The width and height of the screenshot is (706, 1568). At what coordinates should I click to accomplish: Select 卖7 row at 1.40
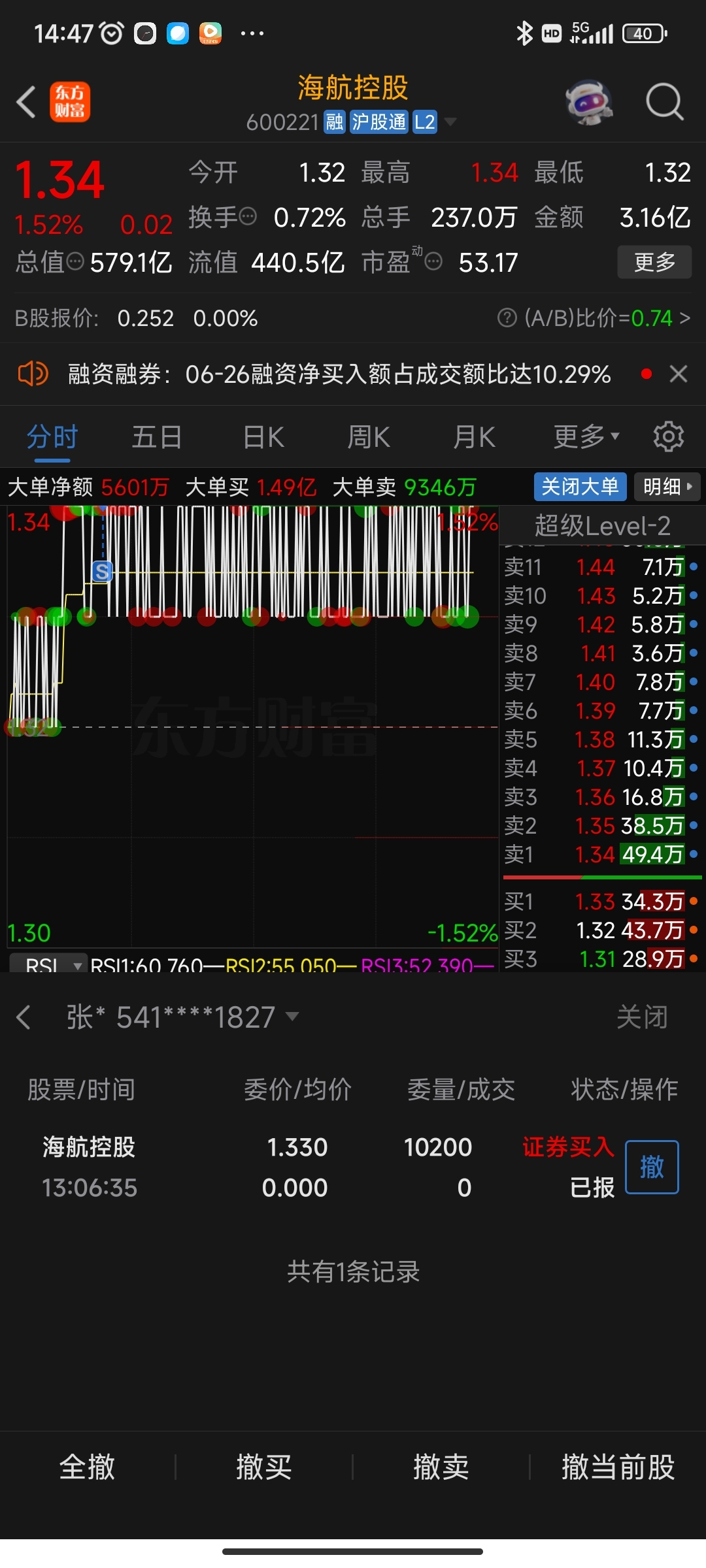600,682
